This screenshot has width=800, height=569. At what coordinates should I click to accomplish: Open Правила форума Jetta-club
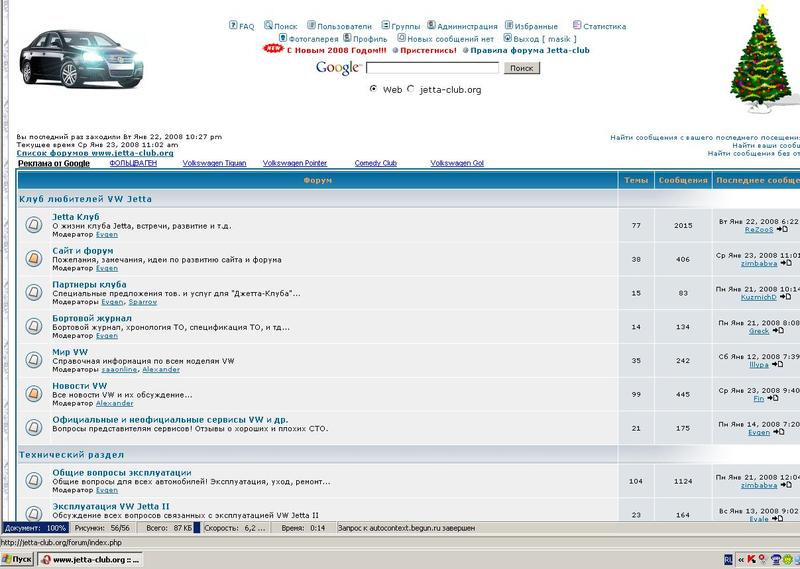click(530, 51)
